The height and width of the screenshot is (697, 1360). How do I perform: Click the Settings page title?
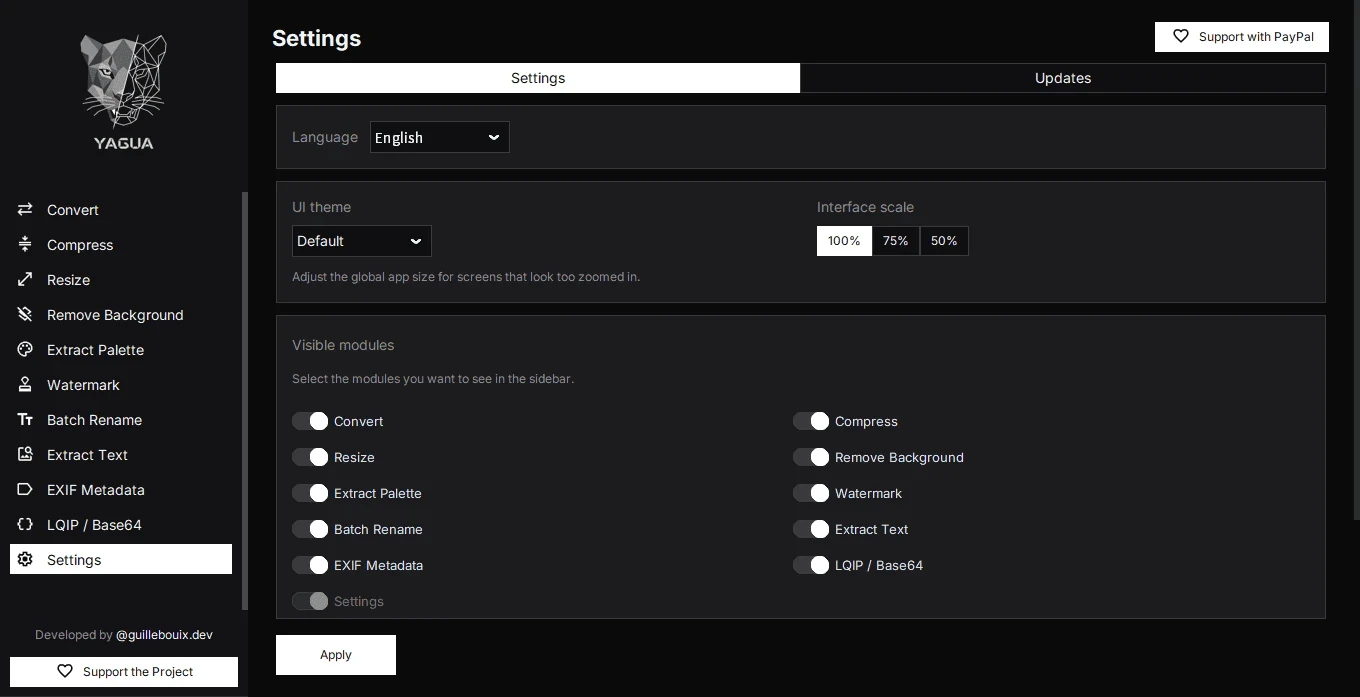316,38
